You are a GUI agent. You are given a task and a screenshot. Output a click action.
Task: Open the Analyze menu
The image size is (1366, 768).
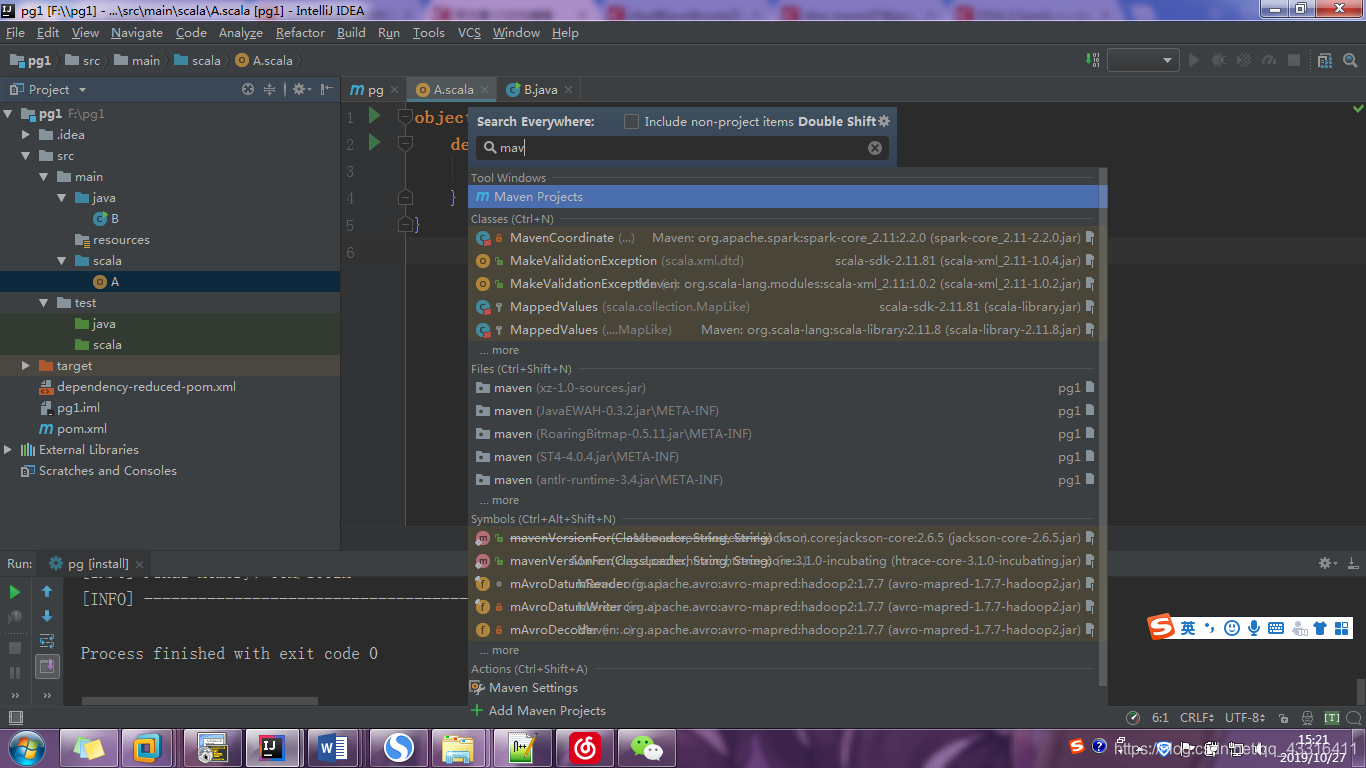coord(241,33)
